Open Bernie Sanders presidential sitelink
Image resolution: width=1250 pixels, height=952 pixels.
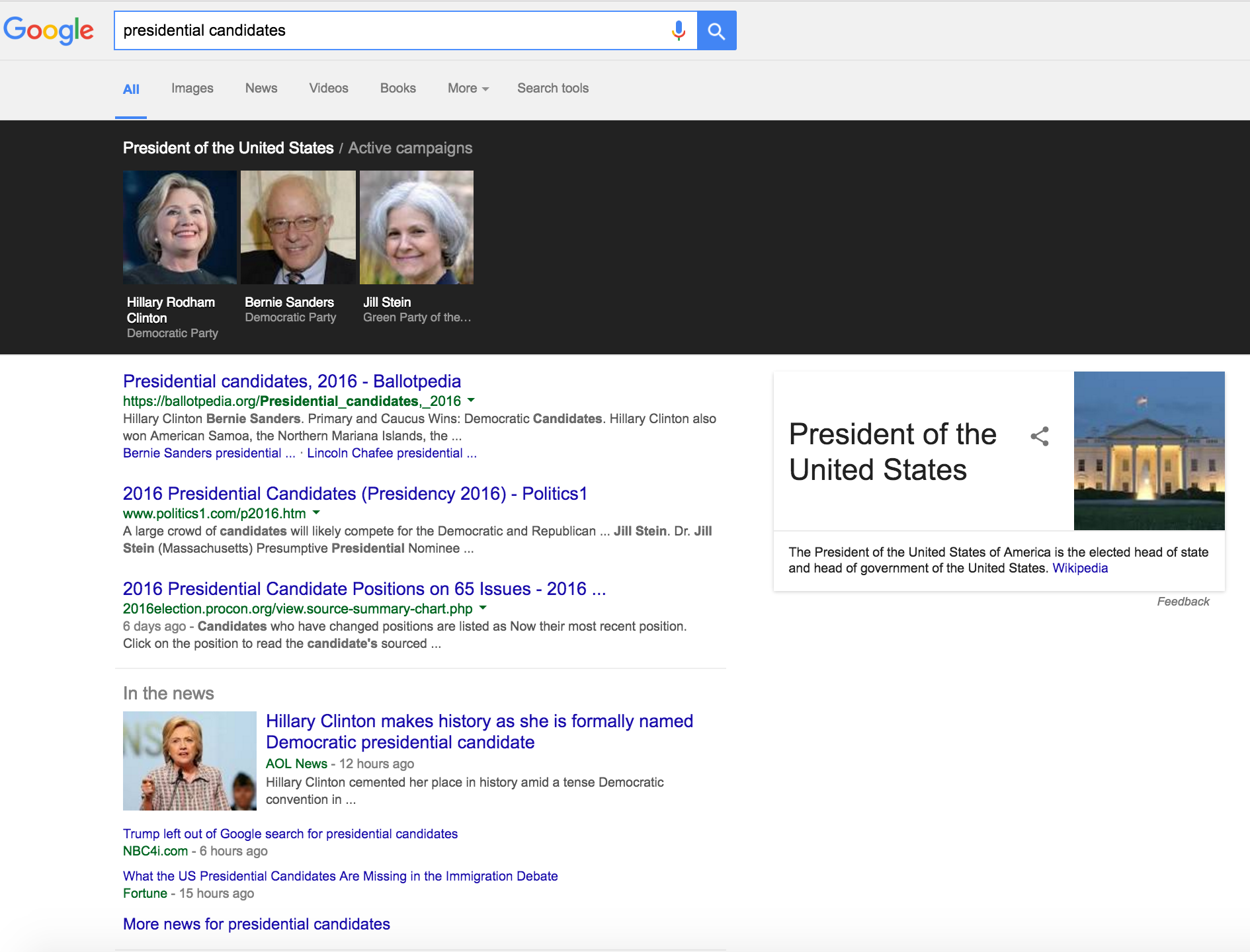click(x=209, y=453)
